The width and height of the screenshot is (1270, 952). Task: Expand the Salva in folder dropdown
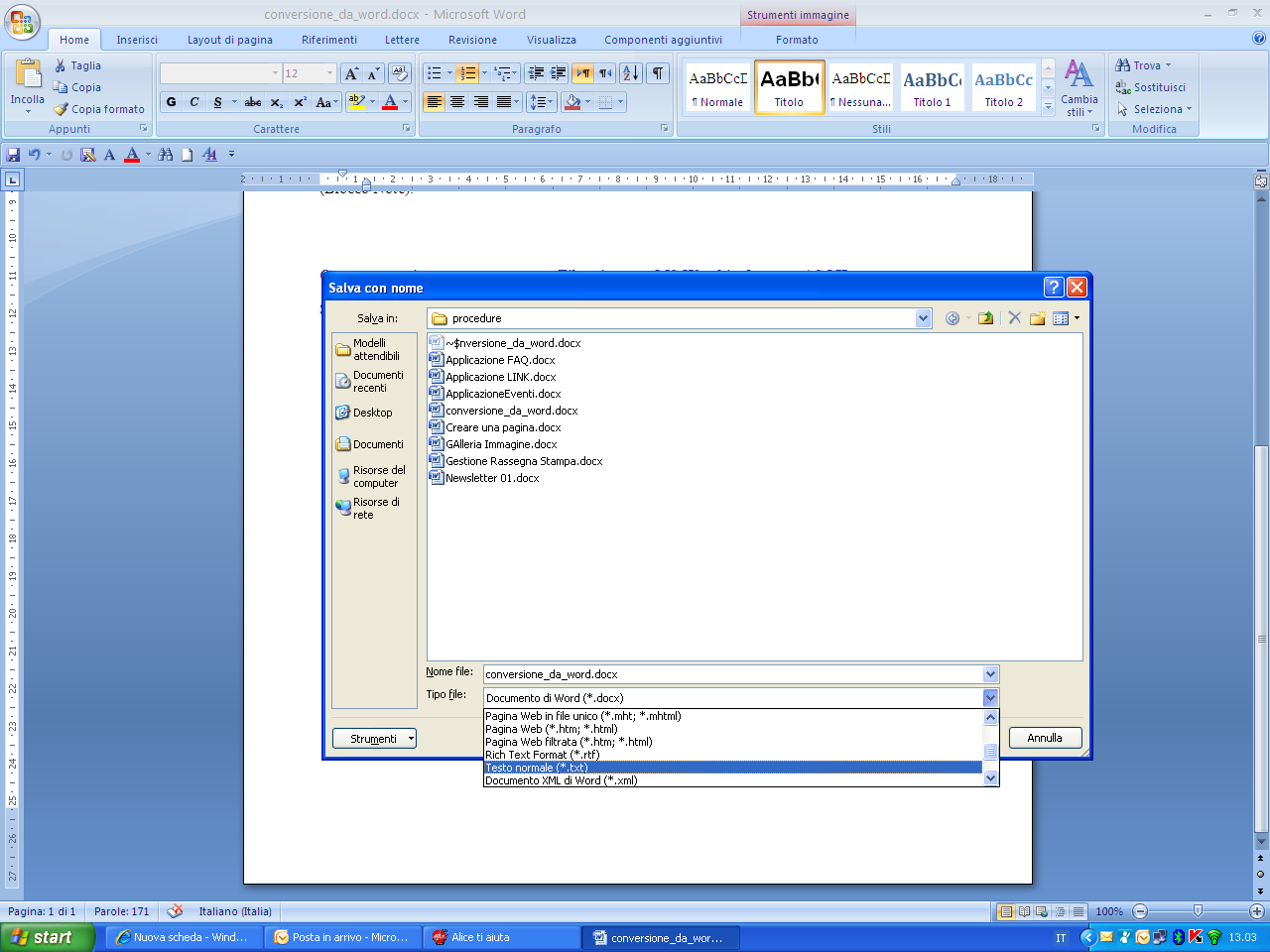click(x=924, y=318)
